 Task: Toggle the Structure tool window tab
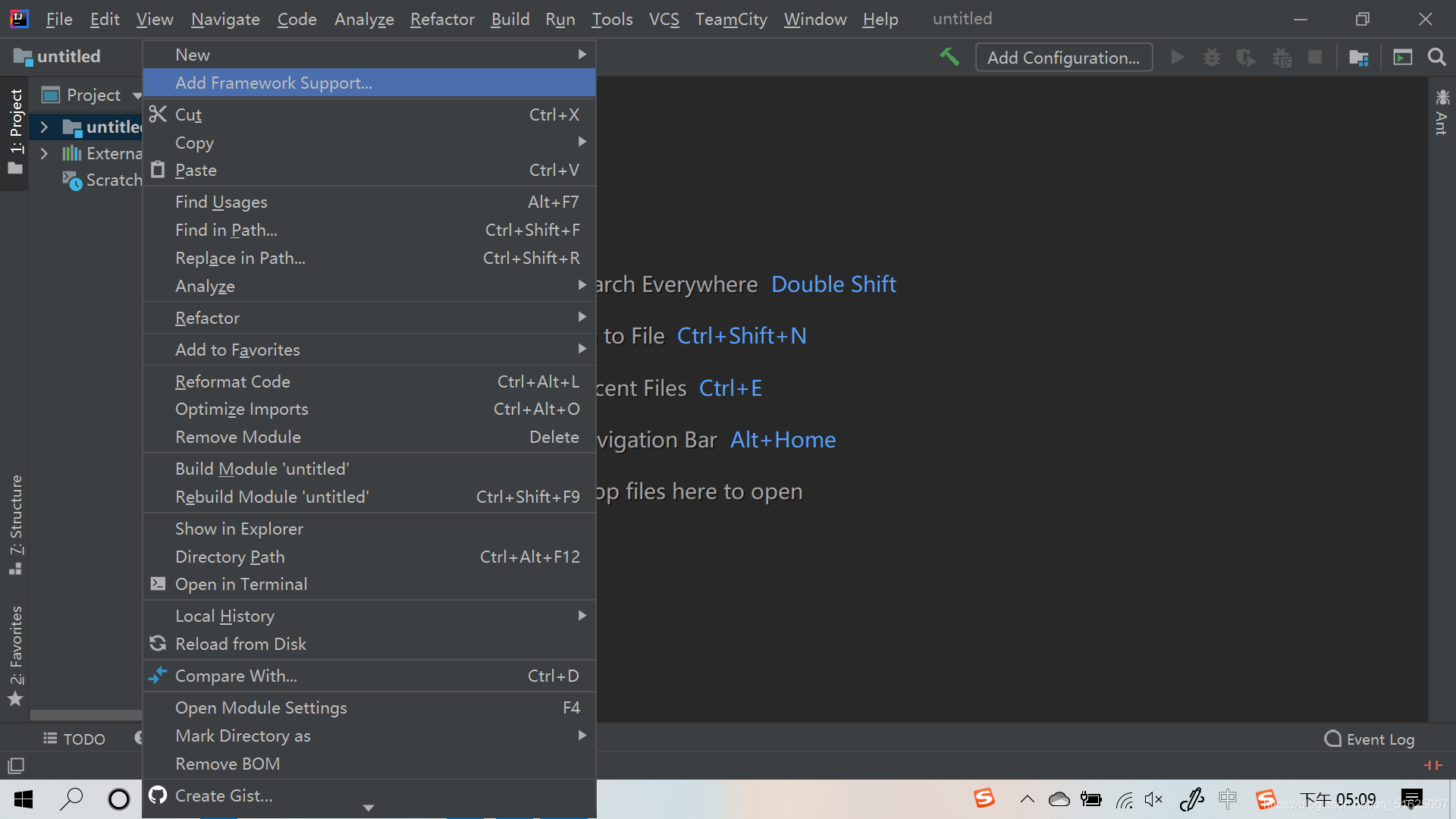coord(15,523)
